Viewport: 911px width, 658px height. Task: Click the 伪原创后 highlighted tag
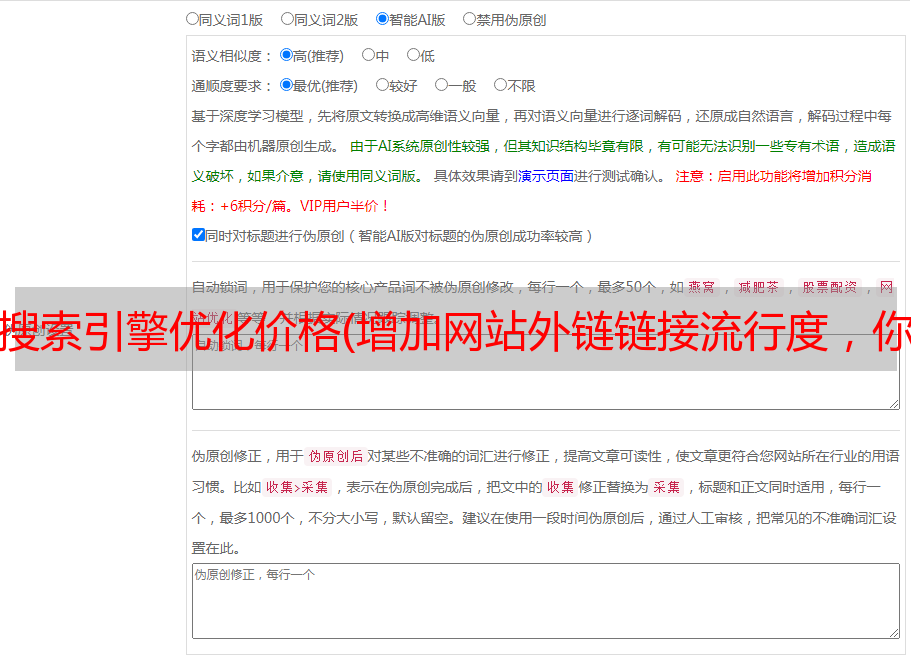point(336,456)
